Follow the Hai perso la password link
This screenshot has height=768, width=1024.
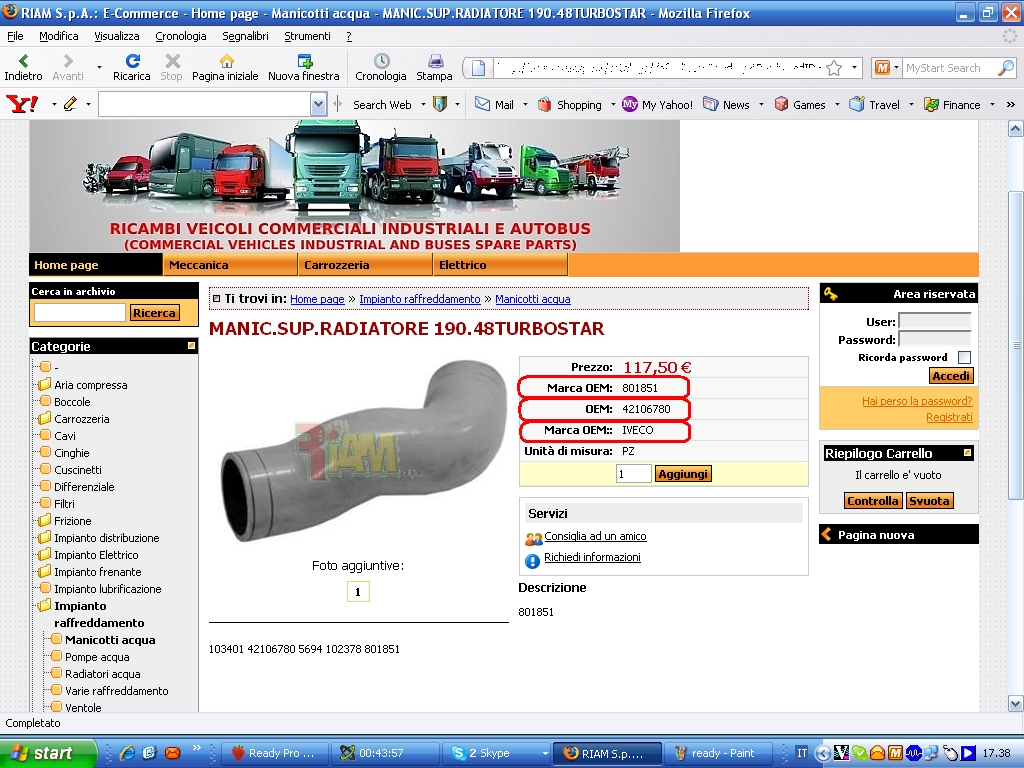click(916, 401)
